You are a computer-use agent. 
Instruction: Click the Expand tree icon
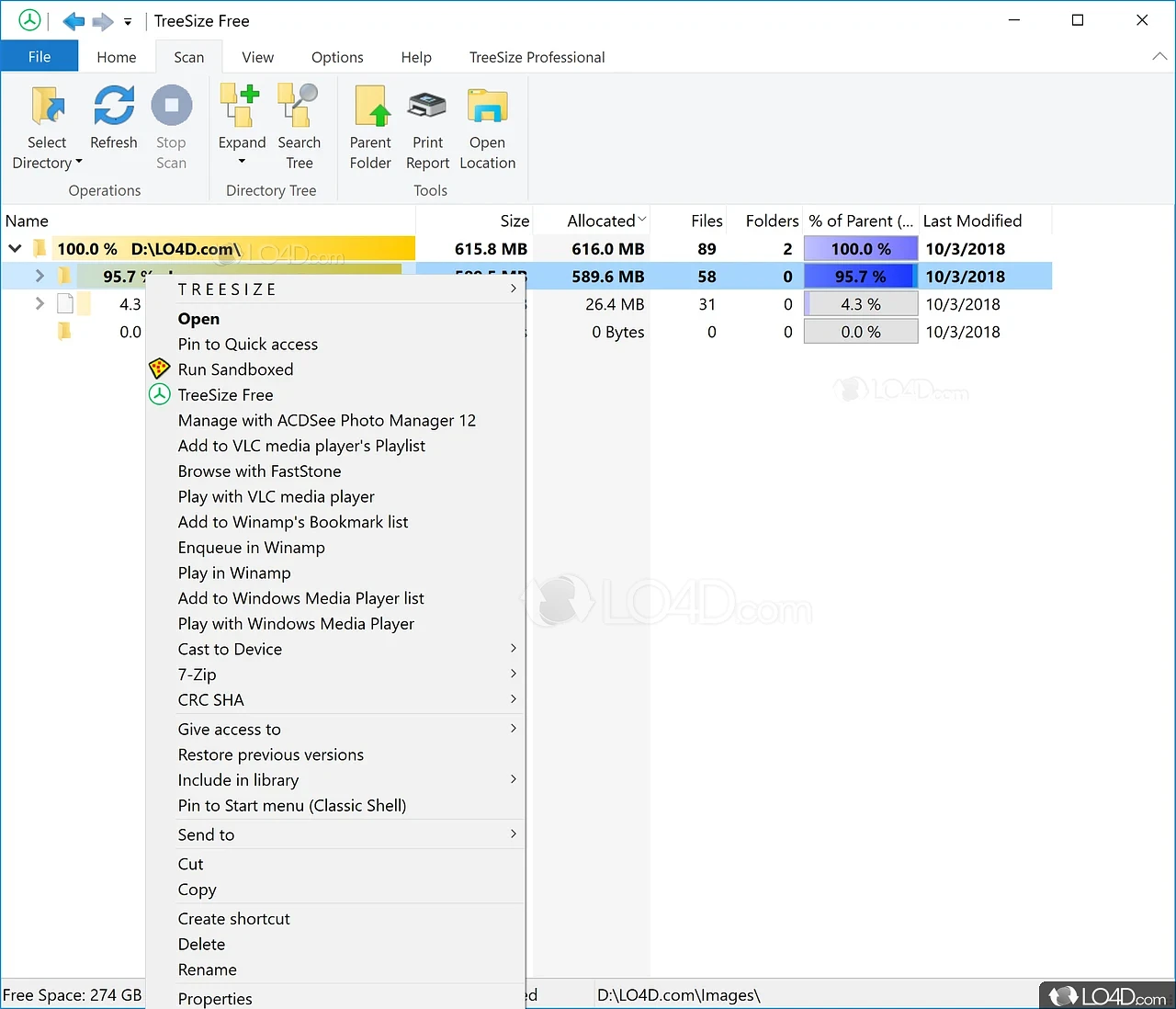(x=242, y=107)
